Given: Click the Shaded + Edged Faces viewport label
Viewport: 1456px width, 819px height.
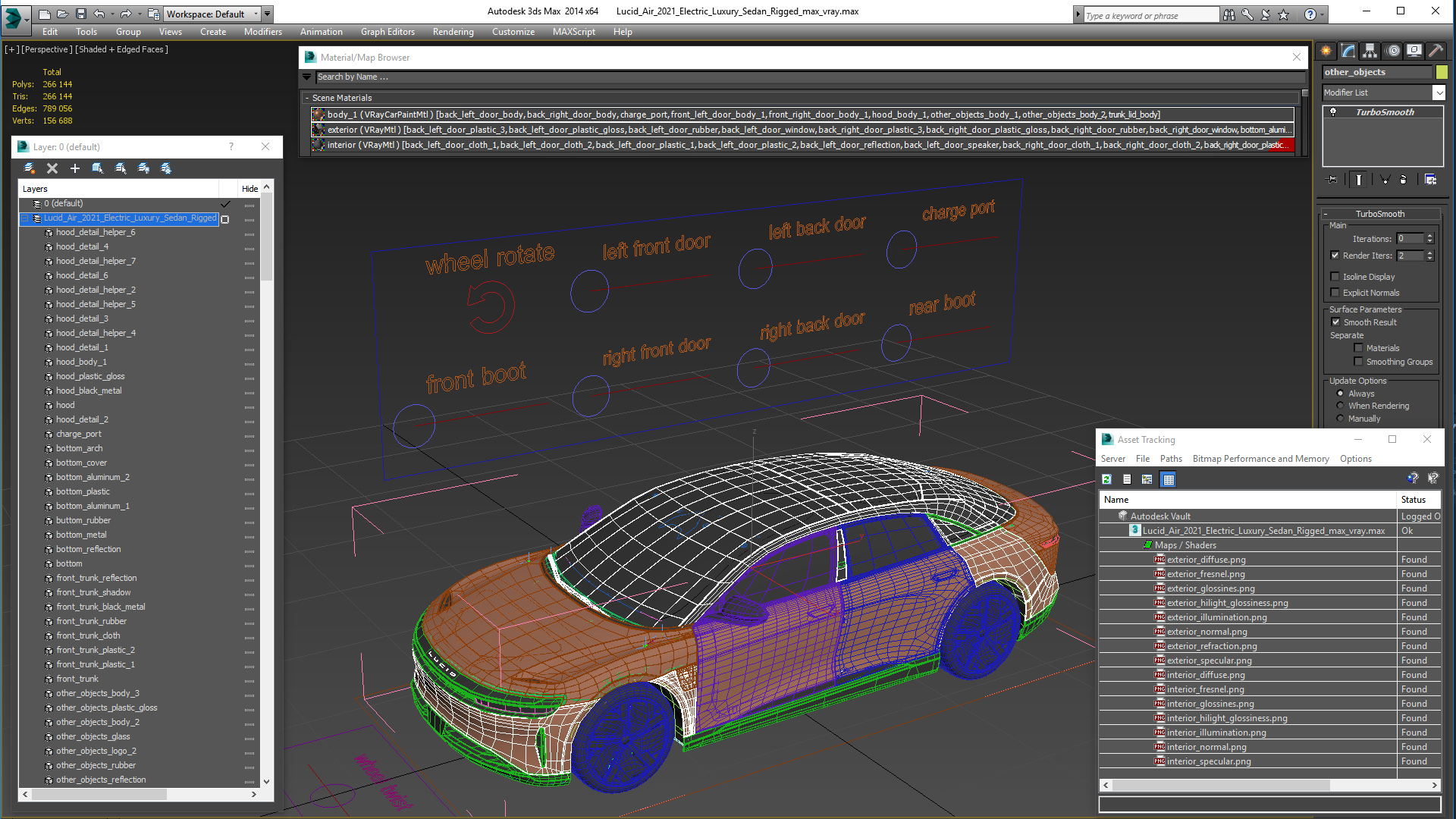Looking at the screenshot, I should pos(121,49).
